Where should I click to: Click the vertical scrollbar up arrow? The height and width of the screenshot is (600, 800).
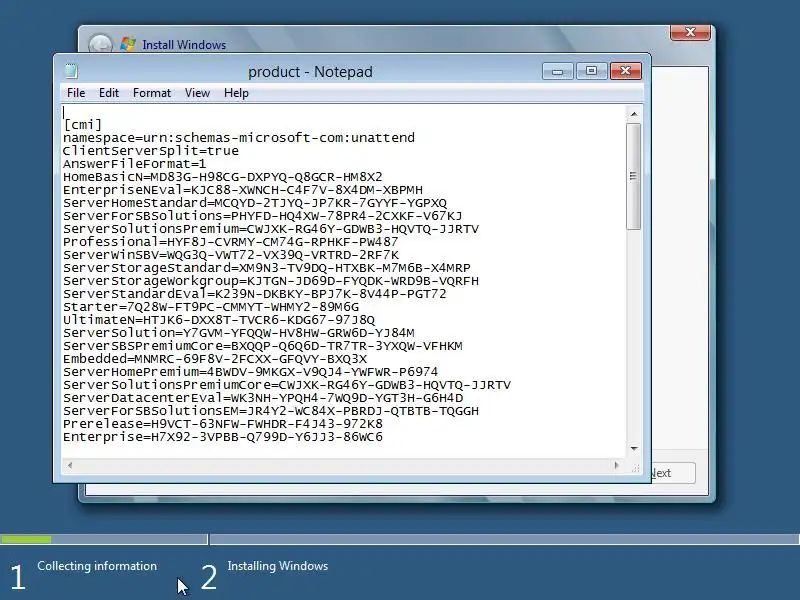634,114
